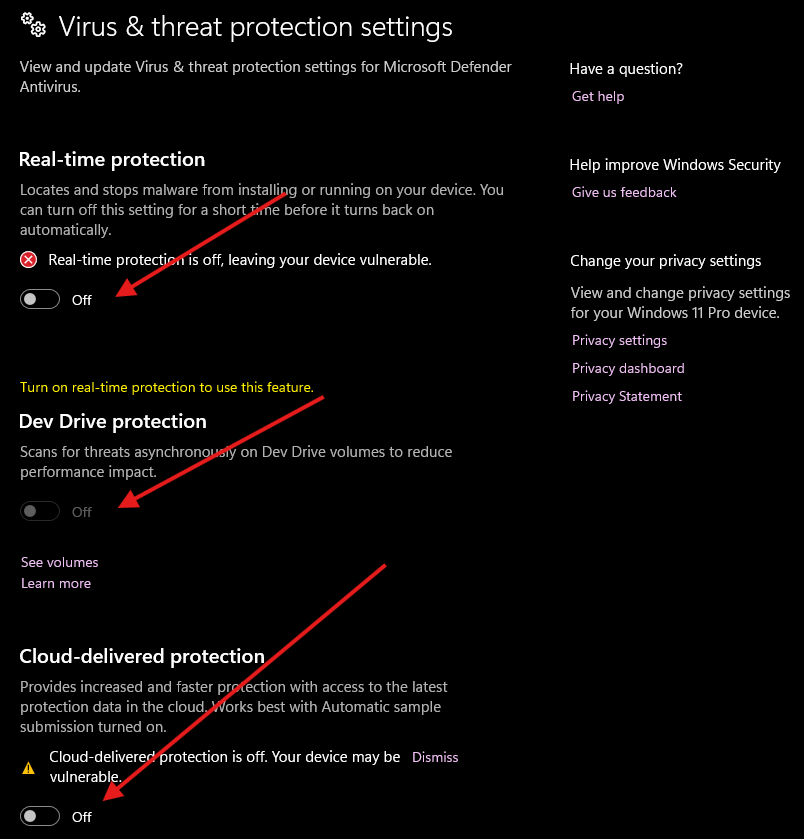Enable the Dev Drive protection switch
The width and height of the screenshot is (804, 839).
pos(39,510)
